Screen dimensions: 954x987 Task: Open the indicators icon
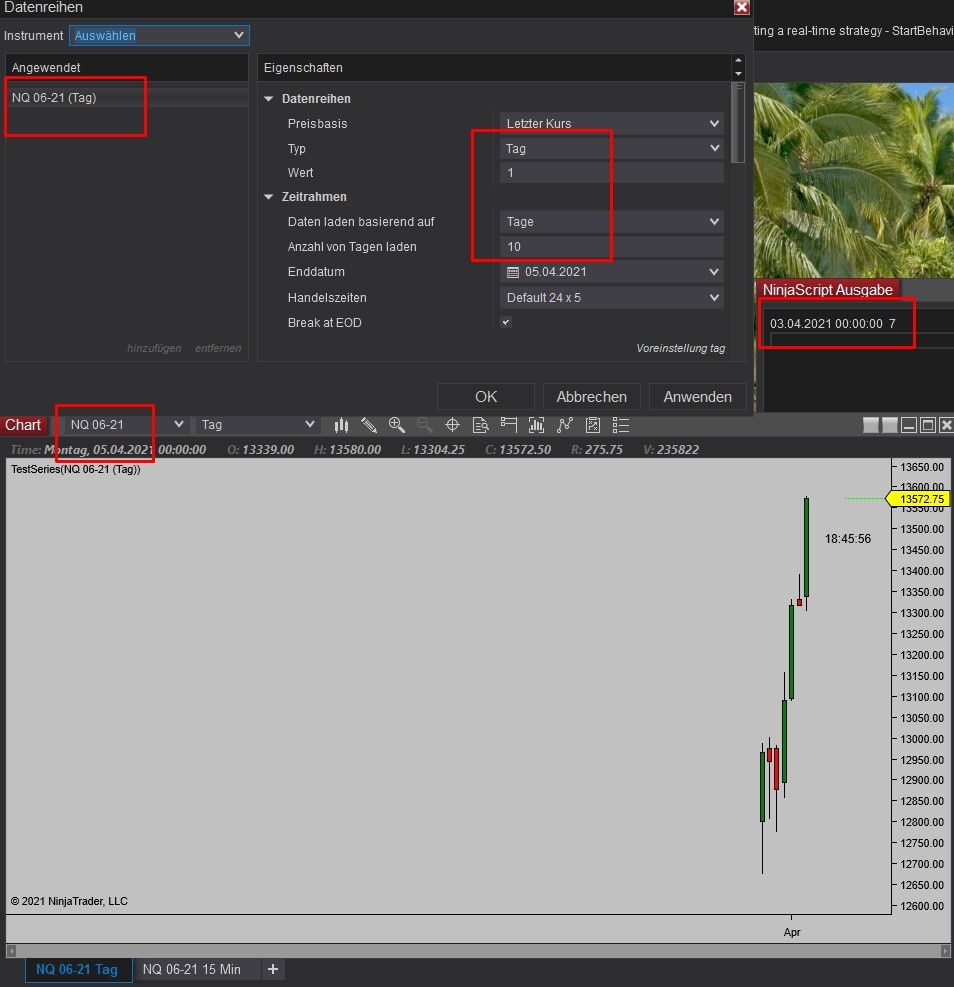(564, 426)
